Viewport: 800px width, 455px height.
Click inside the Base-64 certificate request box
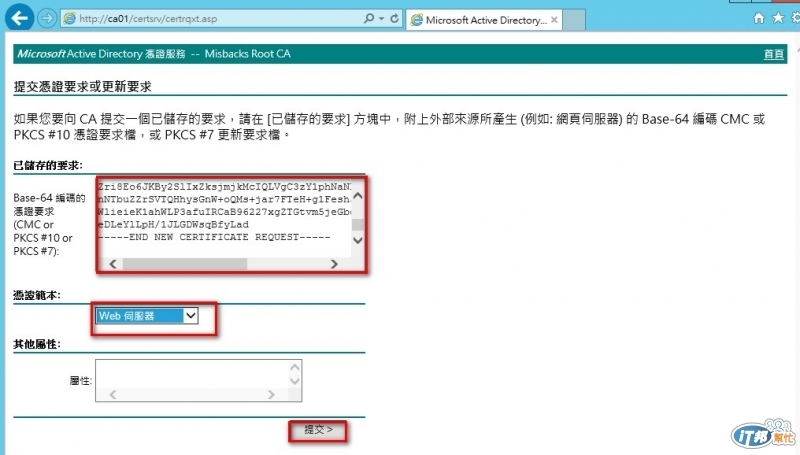[x=224, y=218]
